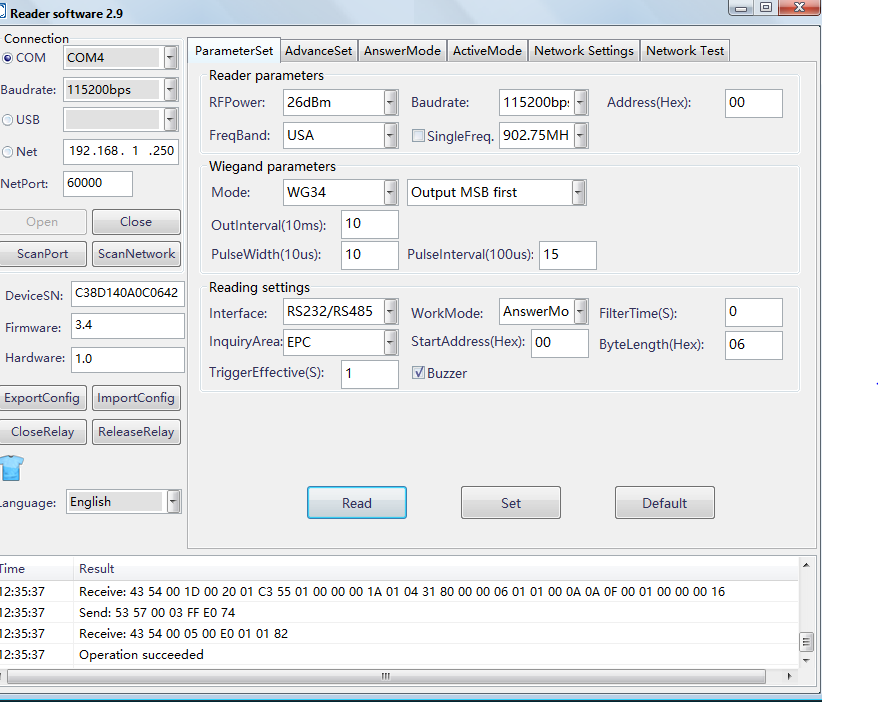Screen dimensions: 878x702
Task: Click ExportConfig to save reader settings
Action: pos(42,397)
